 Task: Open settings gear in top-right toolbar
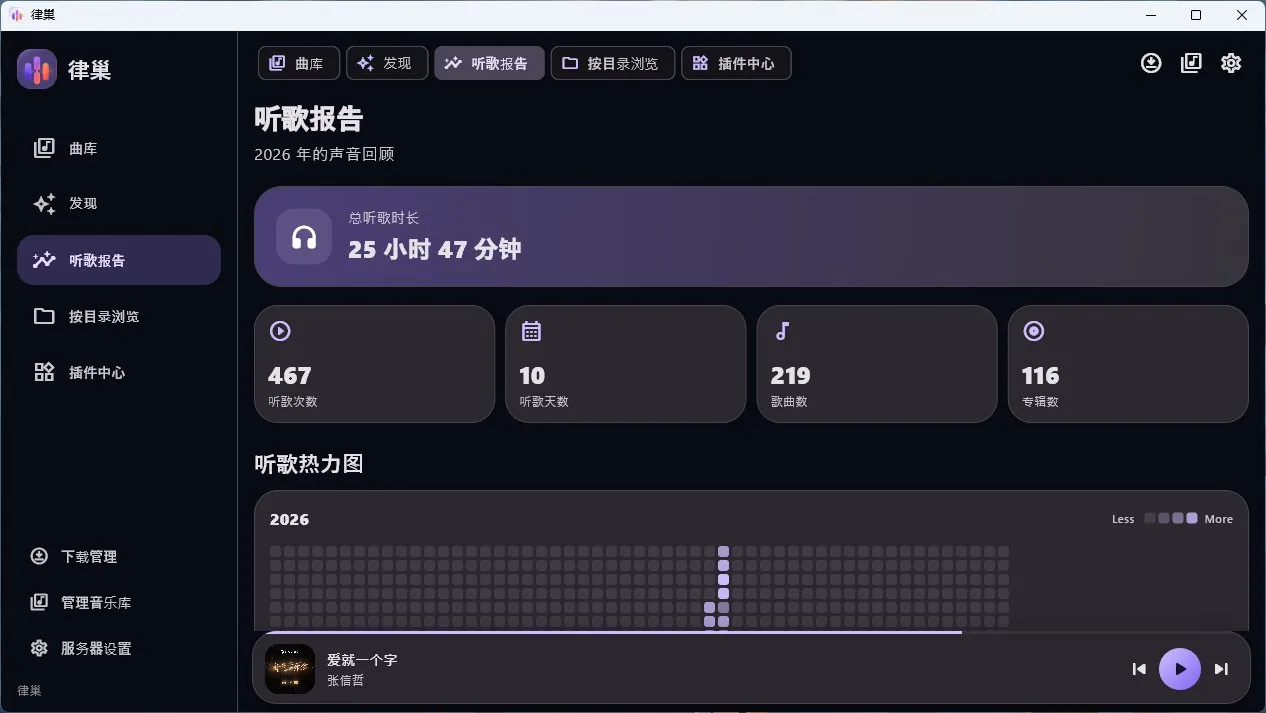tap(1231, 63)
